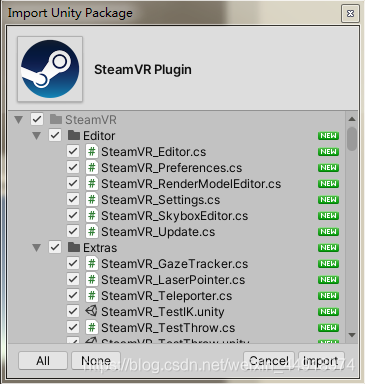Click the C# script icon beside SteamVR_TestThrow.cs
This screenshot has width=365, height=384.
(92, 327)
